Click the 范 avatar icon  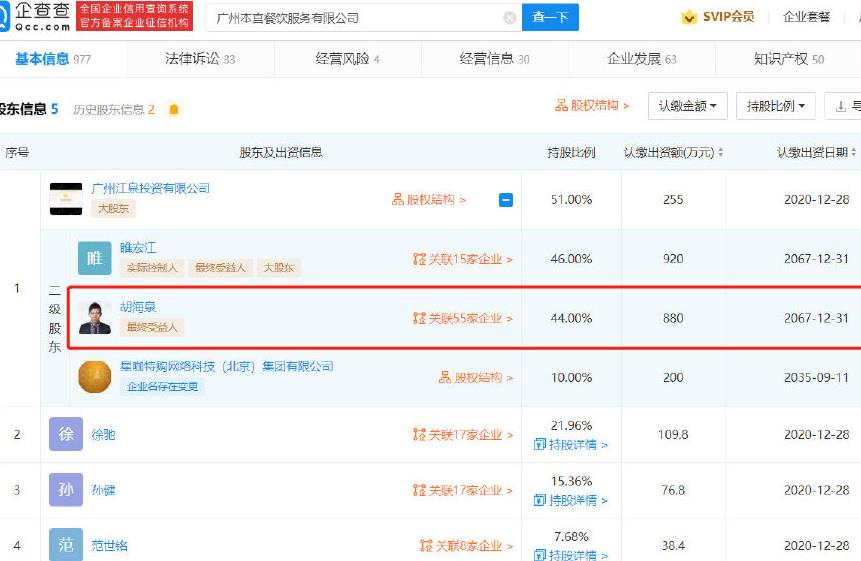point(66,545)
